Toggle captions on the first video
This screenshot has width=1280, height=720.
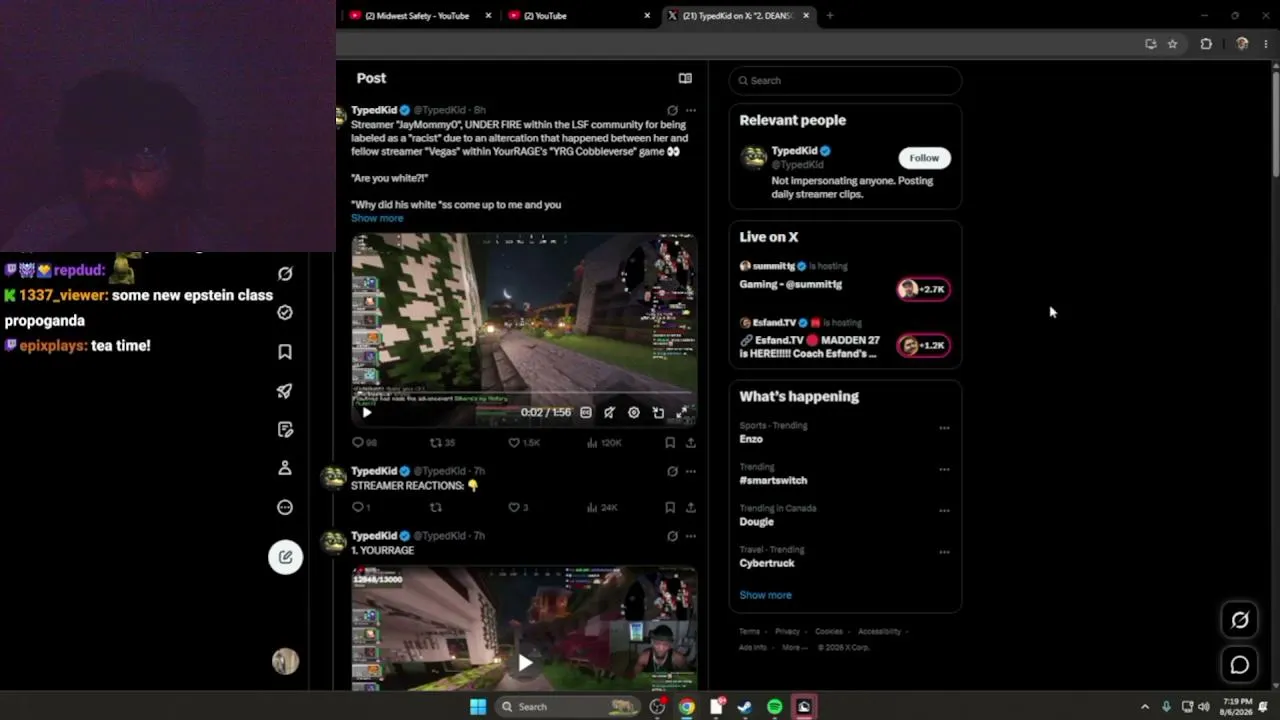pyautogui.click(x=586, y=412)
